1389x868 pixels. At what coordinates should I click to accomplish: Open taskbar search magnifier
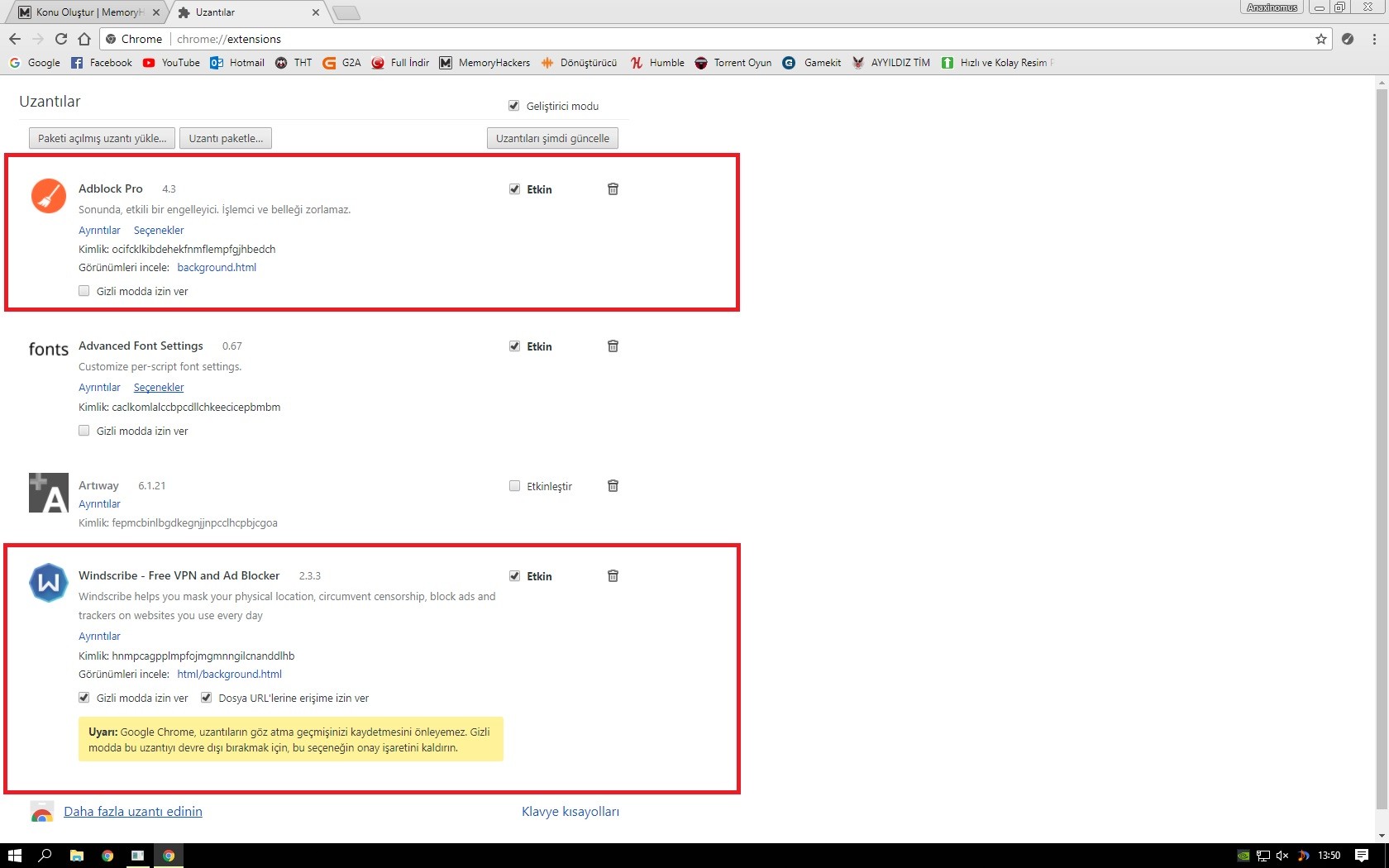(45, 856)
